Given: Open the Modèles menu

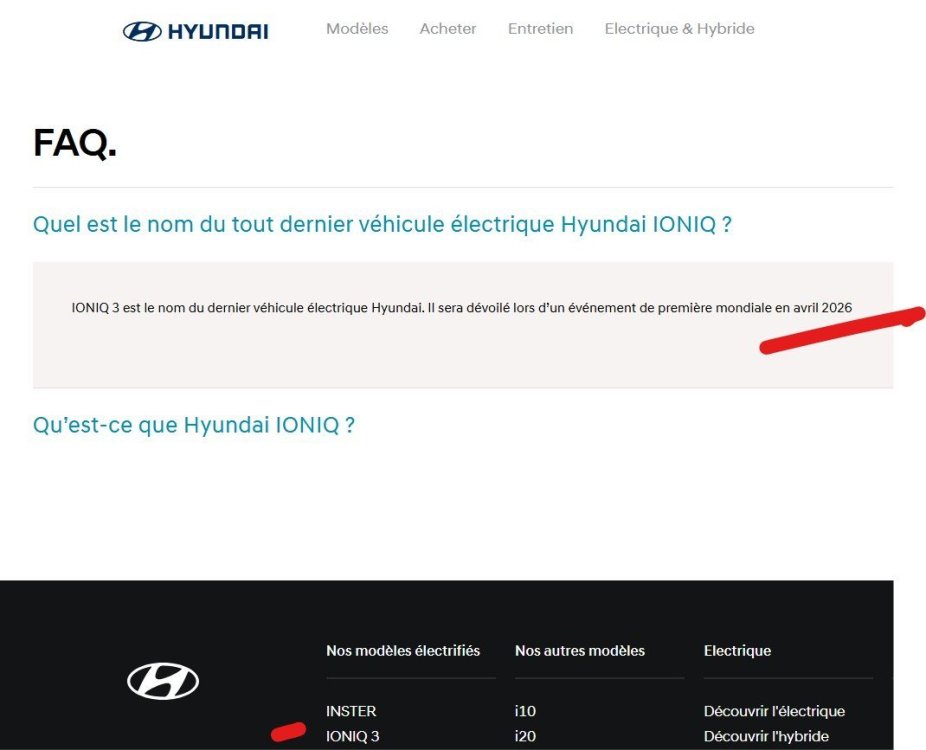Looking at the screenshot, I should pyautogui.click(x=357, y=29).
